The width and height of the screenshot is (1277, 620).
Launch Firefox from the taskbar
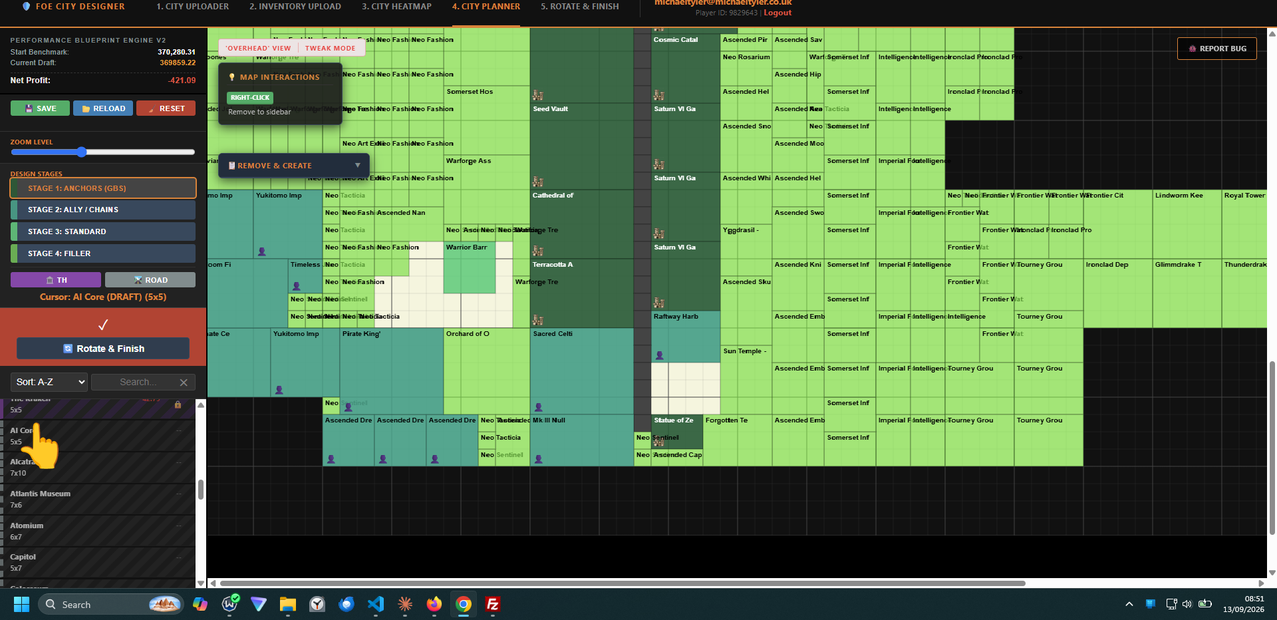[x=433, y=604]
